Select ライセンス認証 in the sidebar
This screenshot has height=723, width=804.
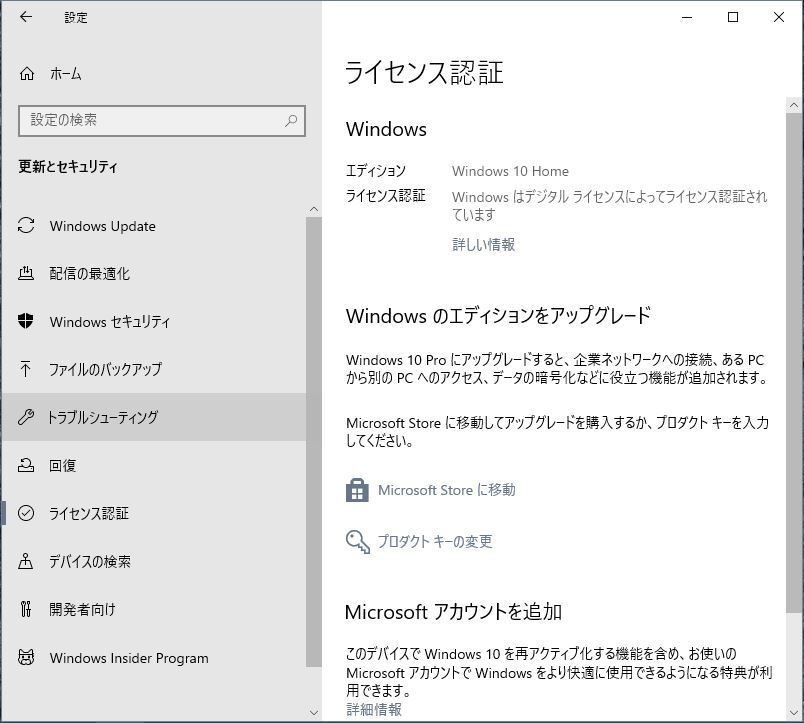[x=154, y=513]
